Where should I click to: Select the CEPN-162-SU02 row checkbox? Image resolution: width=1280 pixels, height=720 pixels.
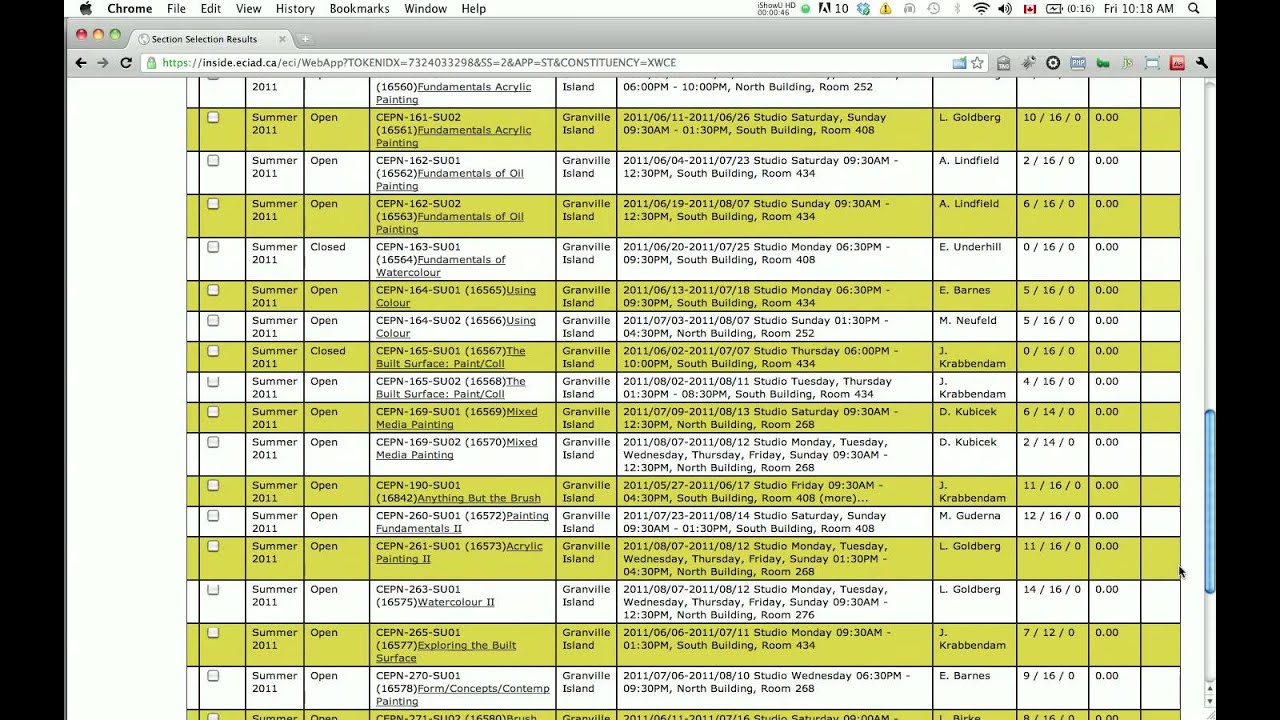[213, 203]
